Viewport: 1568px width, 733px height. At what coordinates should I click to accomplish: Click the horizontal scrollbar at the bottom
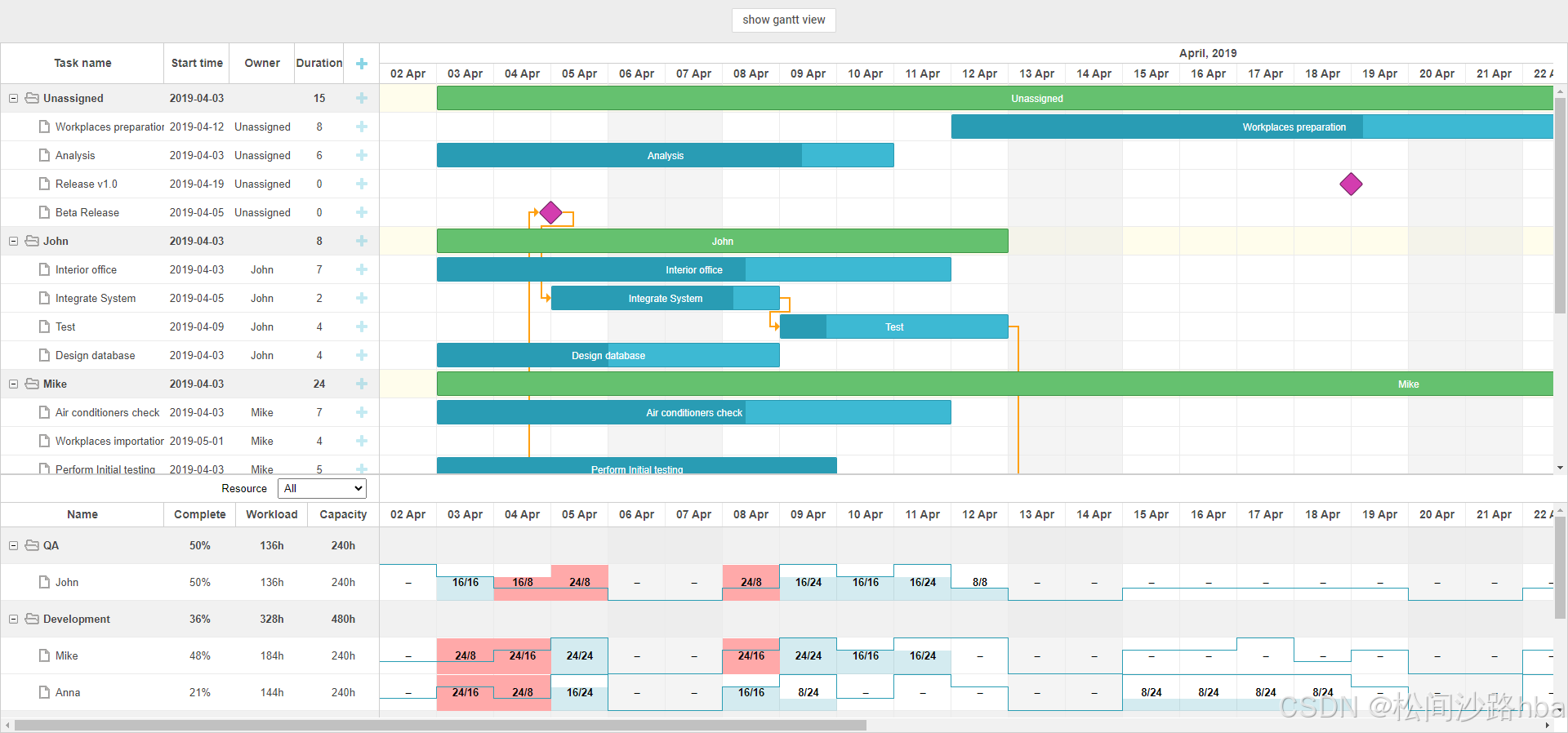click(440, 725)
